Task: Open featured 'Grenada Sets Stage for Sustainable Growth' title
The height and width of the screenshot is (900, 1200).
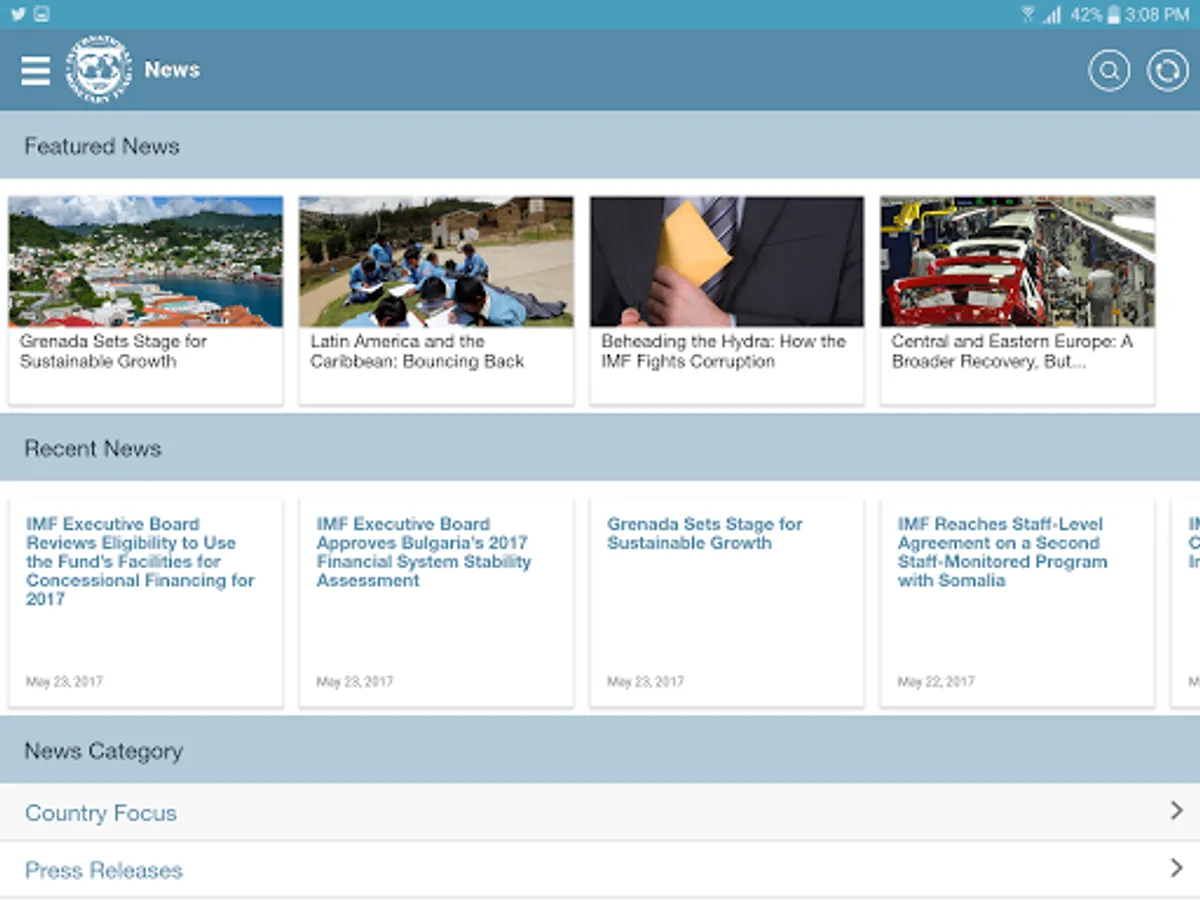Action: pos(114,351)
